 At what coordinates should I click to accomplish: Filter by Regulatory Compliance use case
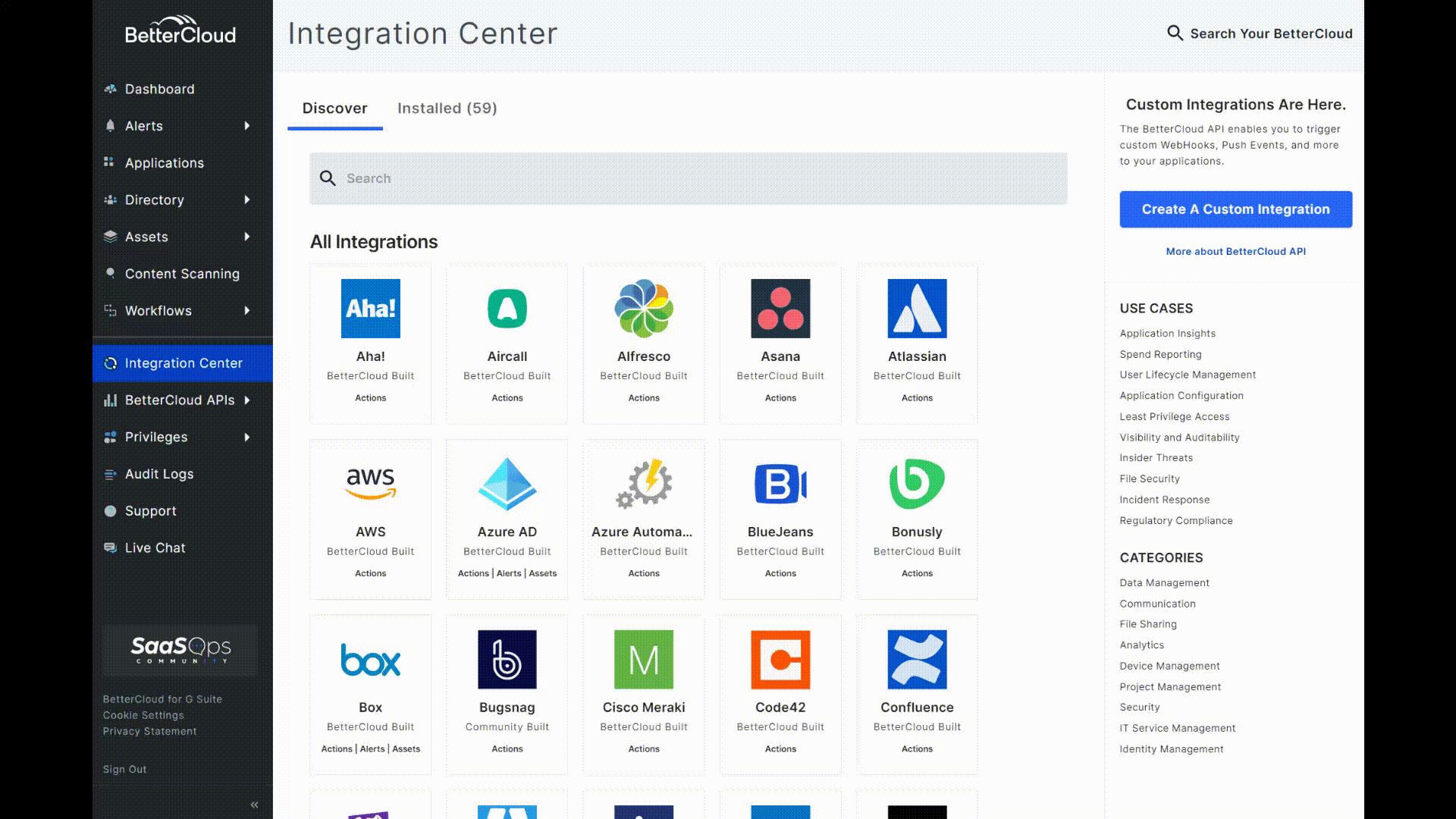click(1176, 520)
